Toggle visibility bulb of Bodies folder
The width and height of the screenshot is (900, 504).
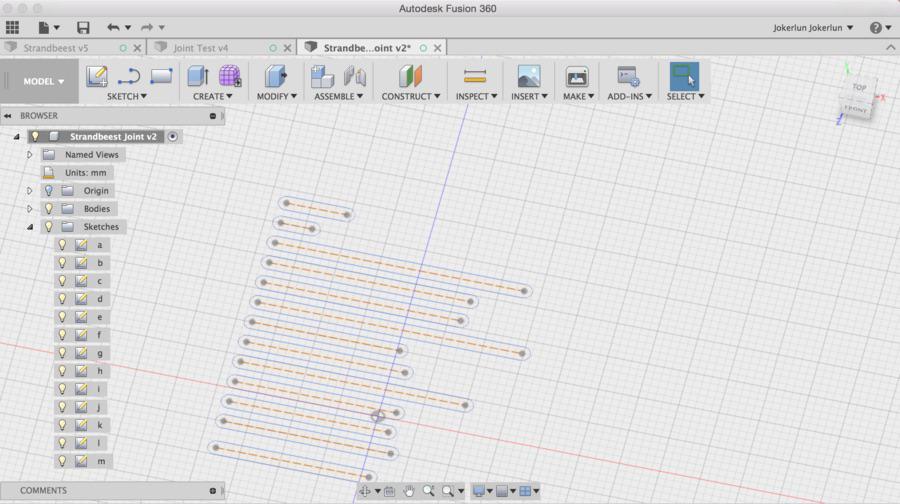click(x=49, y=209)
